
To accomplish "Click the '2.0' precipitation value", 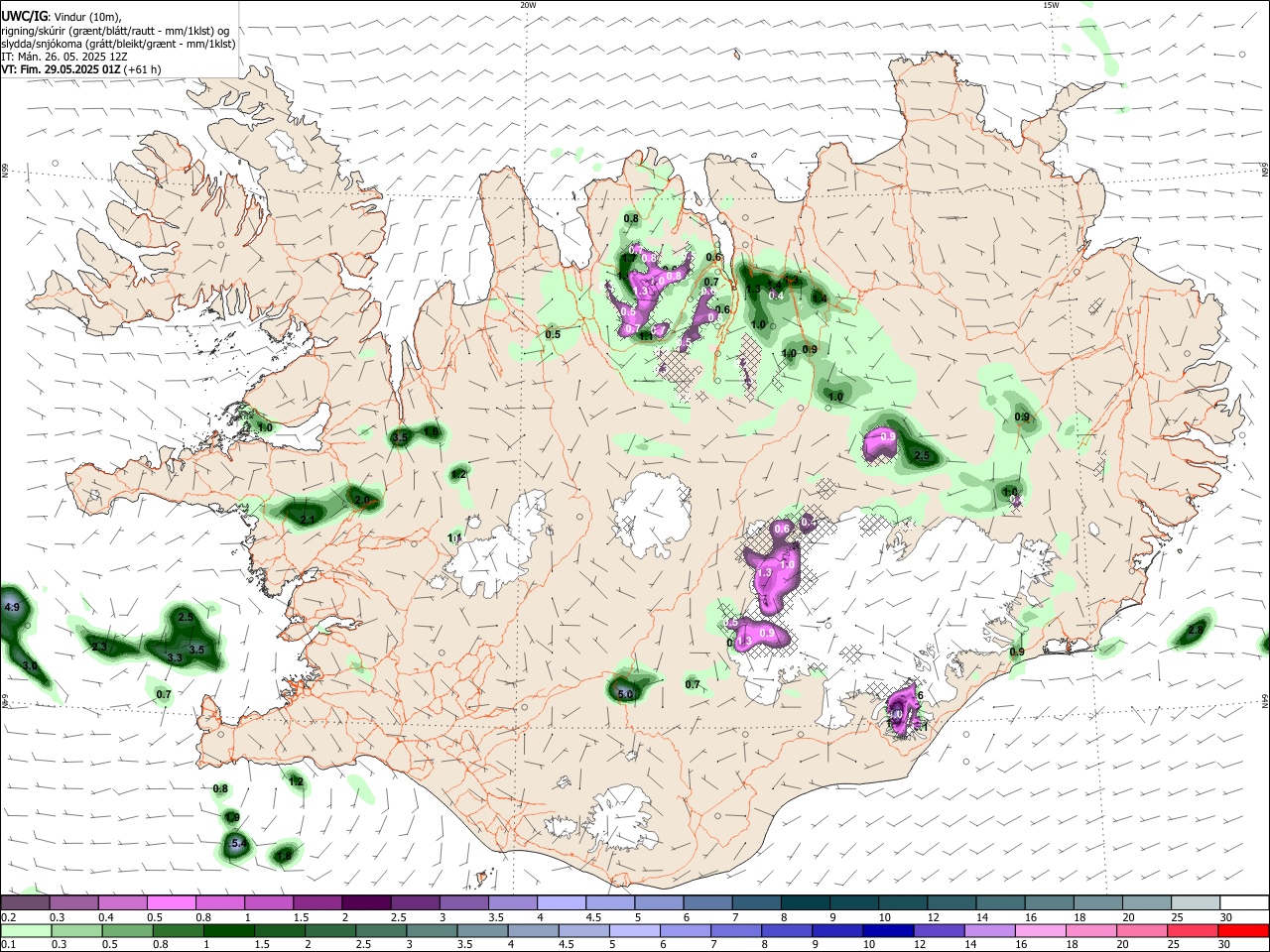I will 361,499.
